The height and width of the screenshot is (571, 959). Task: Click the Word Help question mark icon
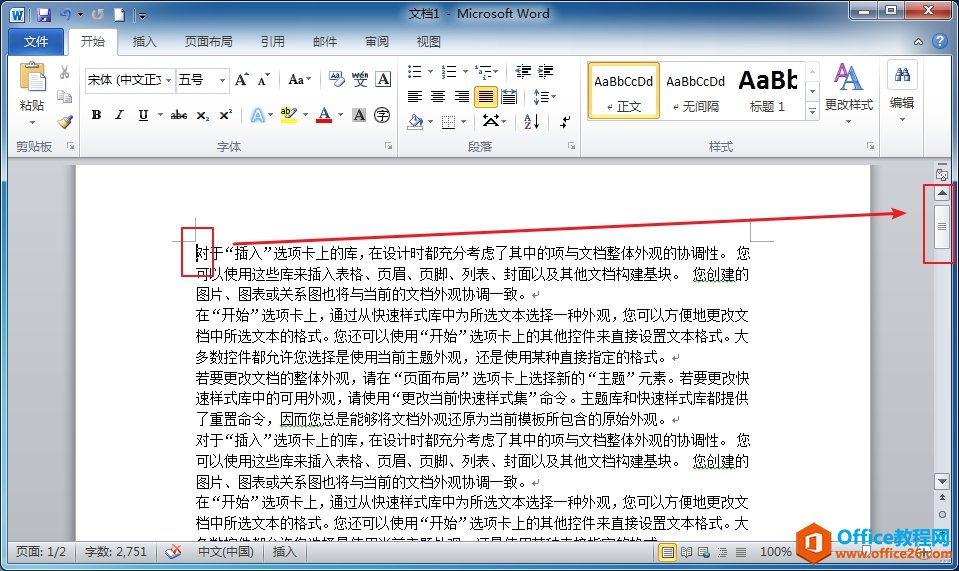(x=939, y=41)
